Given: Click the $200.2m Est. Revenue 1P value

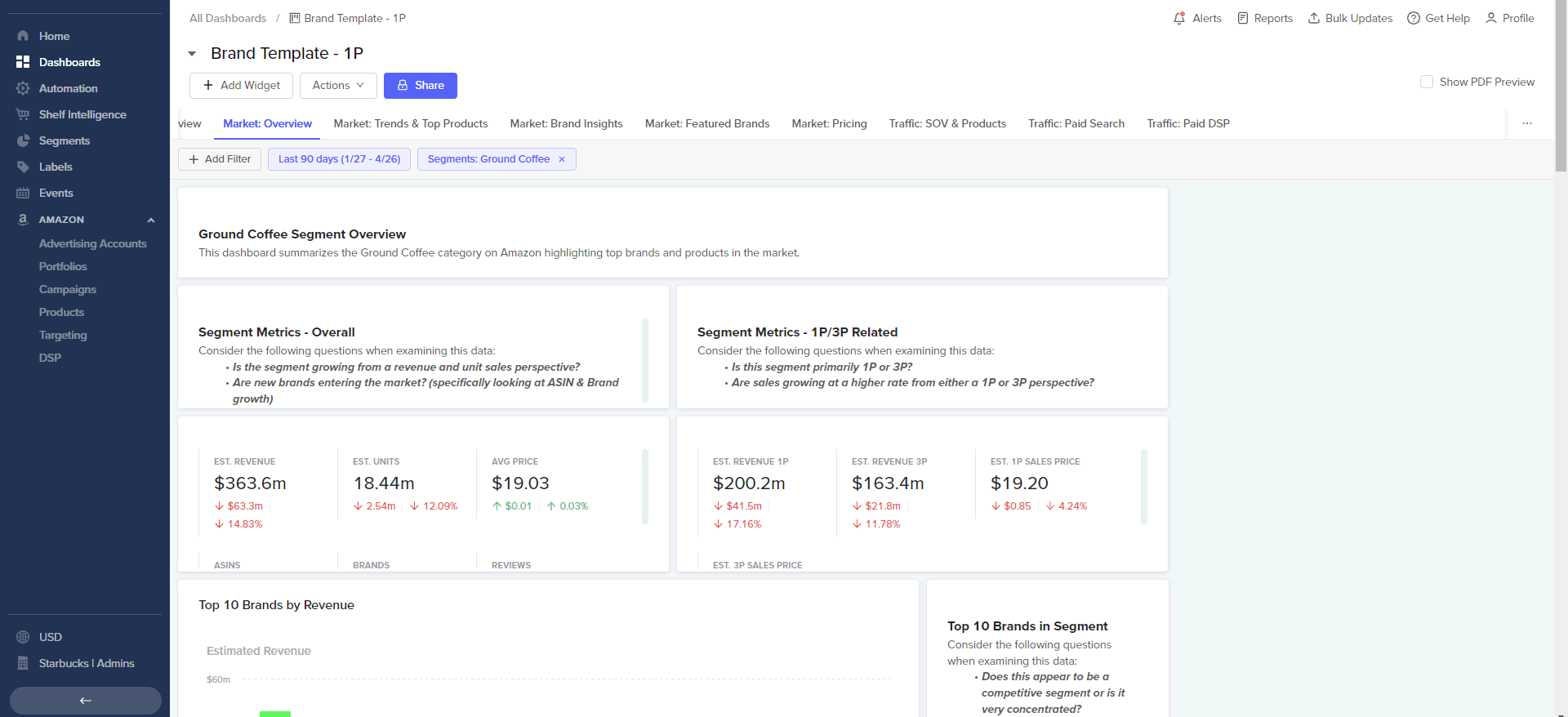Looking at the screenshot, I should click(x=749, y=483).
